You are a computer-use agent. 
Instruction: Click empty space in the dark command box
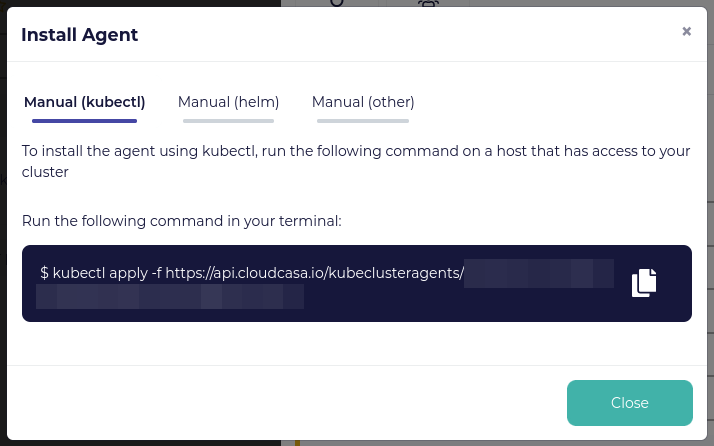[x=455, y=301]
